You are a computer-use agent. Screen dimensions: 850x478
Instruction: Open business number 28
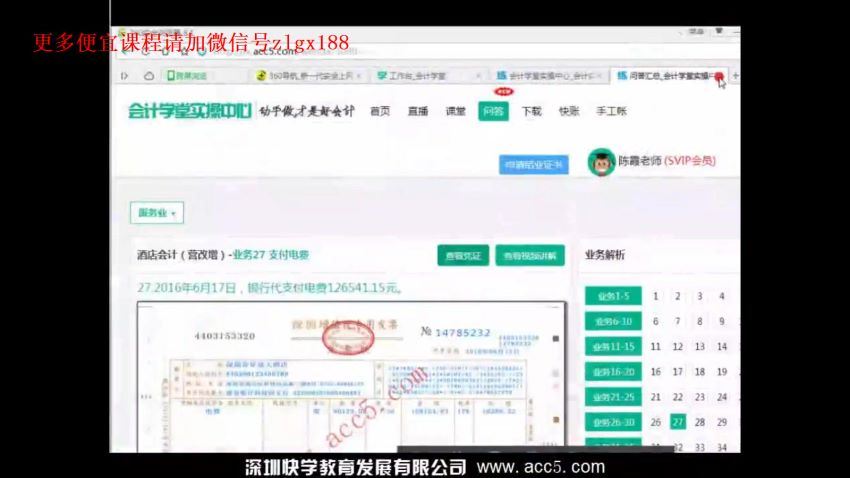pos(700,422)
